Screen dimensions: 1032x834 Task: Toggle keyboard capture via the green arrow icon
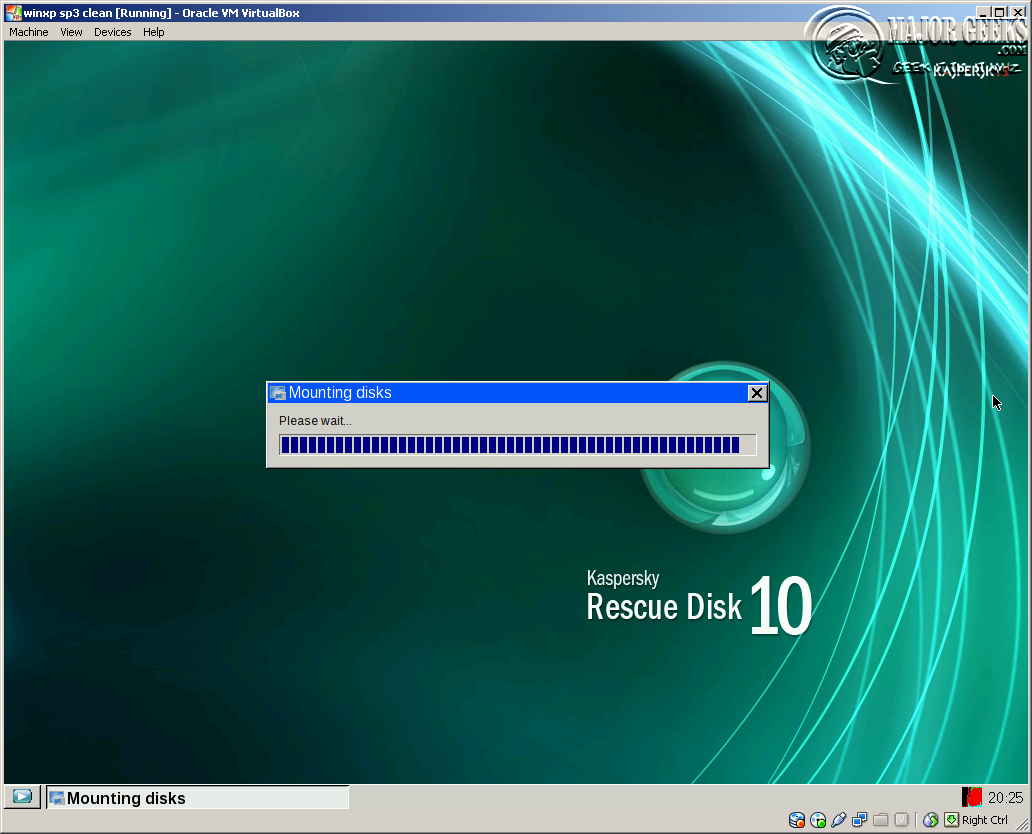952,820
